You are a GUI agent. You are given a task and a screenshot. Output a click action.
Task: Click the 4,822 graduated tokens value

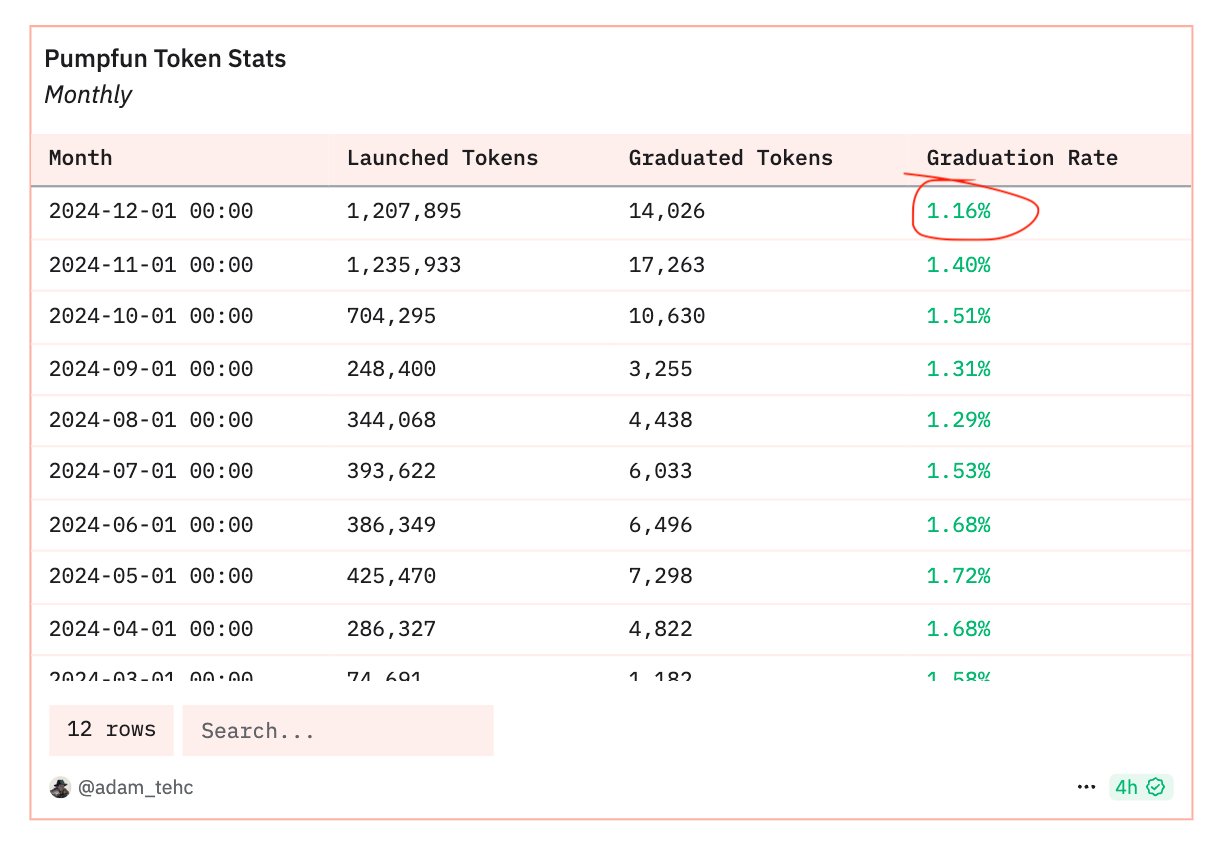[x=660, y=629]
